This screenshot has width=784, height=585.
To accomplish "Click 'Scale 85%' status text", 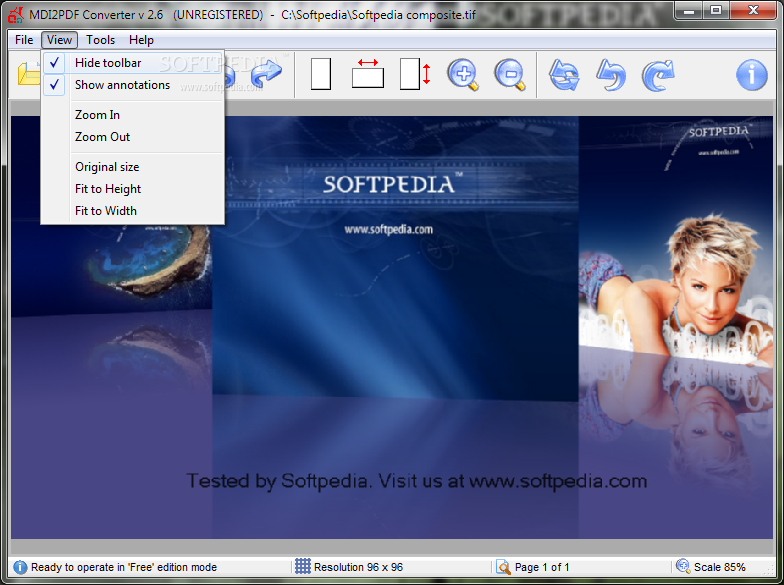I will click(x=720, y=567).
